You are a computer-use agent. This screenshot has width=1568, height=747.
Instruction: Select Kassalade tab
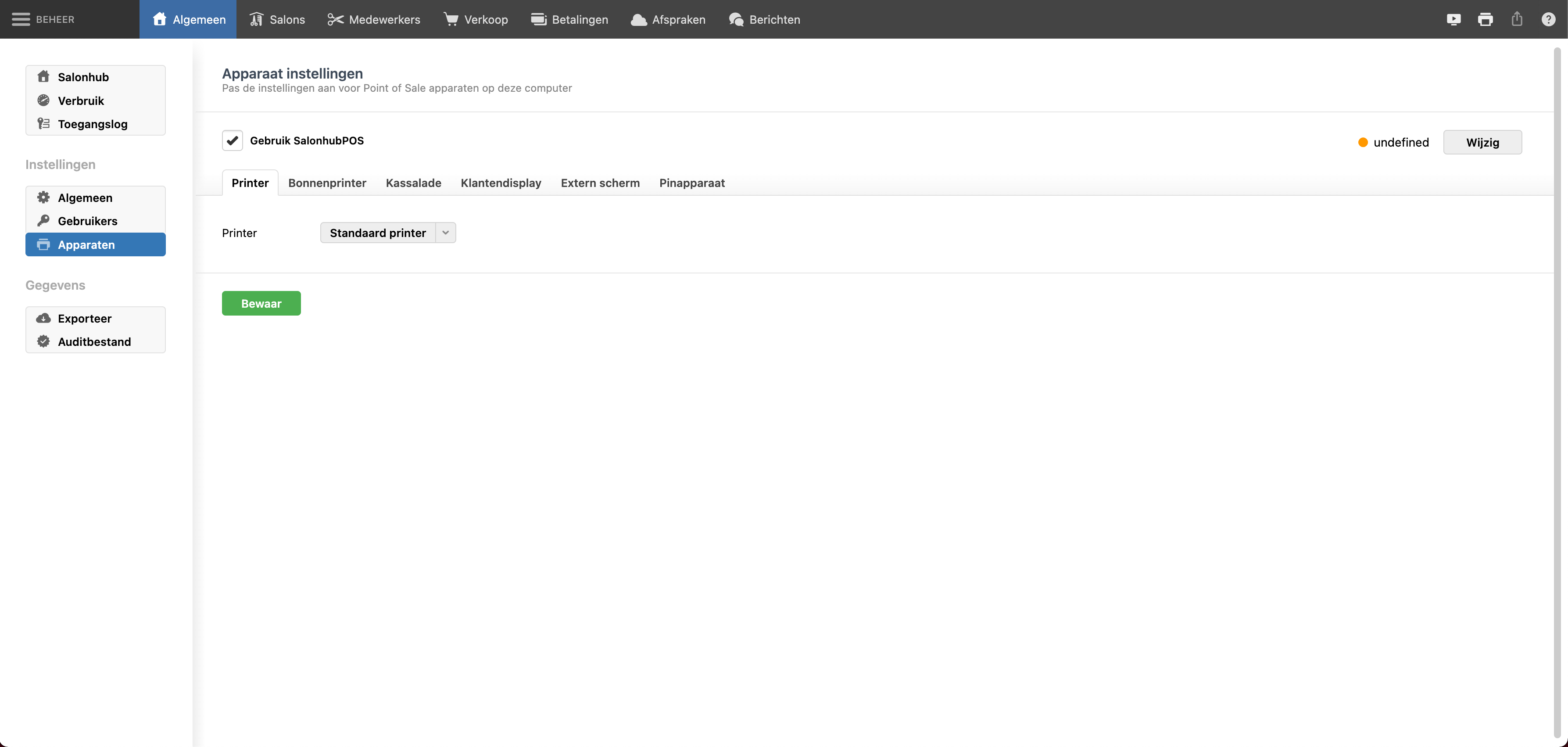click(413, 183)
